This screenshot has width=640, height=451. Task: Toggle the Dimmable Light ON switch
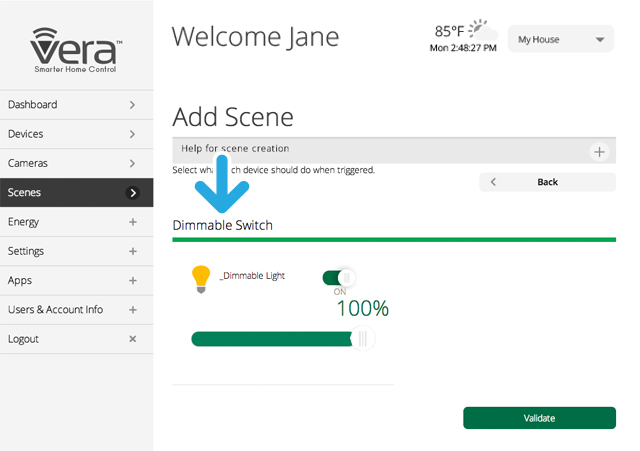tap(339, 277)
